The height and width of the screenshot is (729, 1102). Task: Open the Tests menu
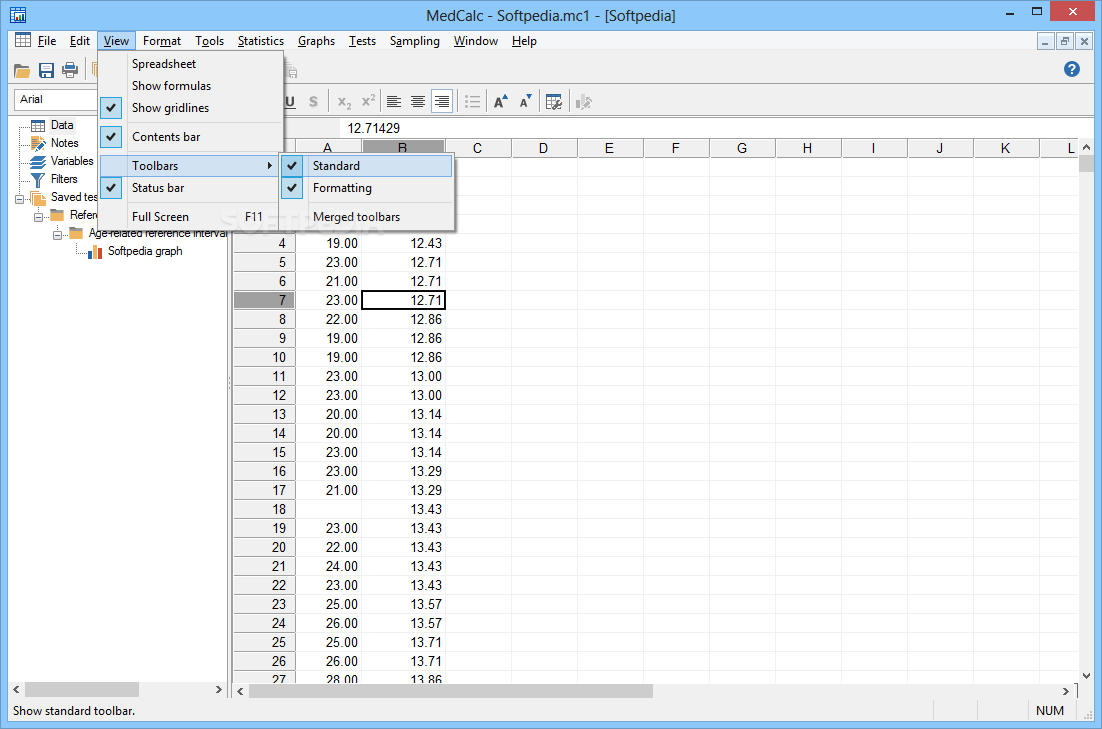(x=362, y=41)
